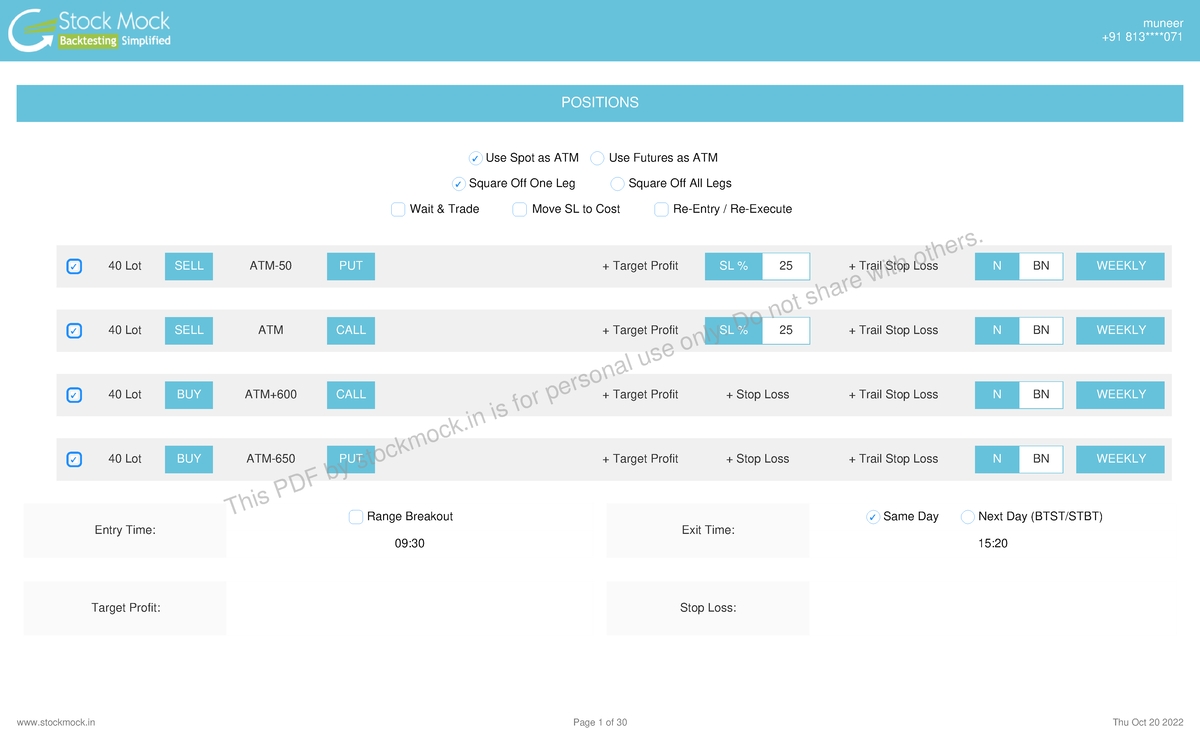Add Stop Loss on ATM+600 leg

click(757, 395)
